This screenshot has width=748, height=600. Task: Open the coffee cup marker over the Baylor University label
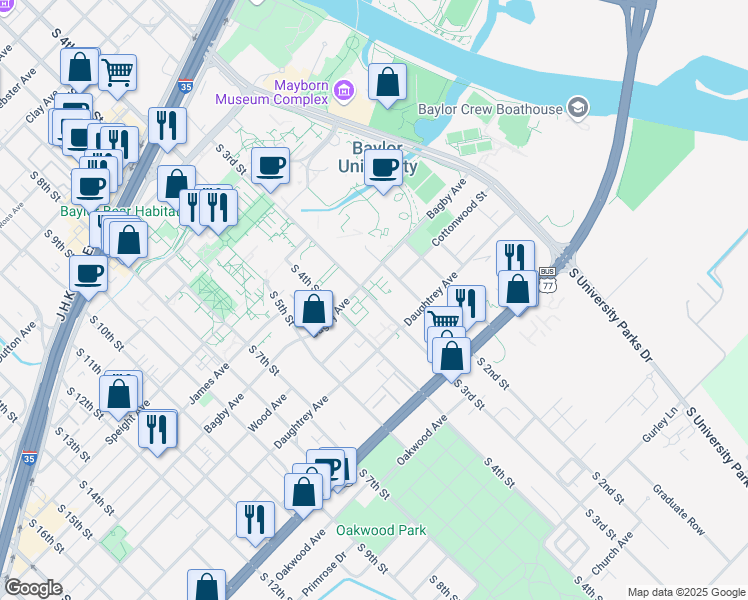[384, 169]
